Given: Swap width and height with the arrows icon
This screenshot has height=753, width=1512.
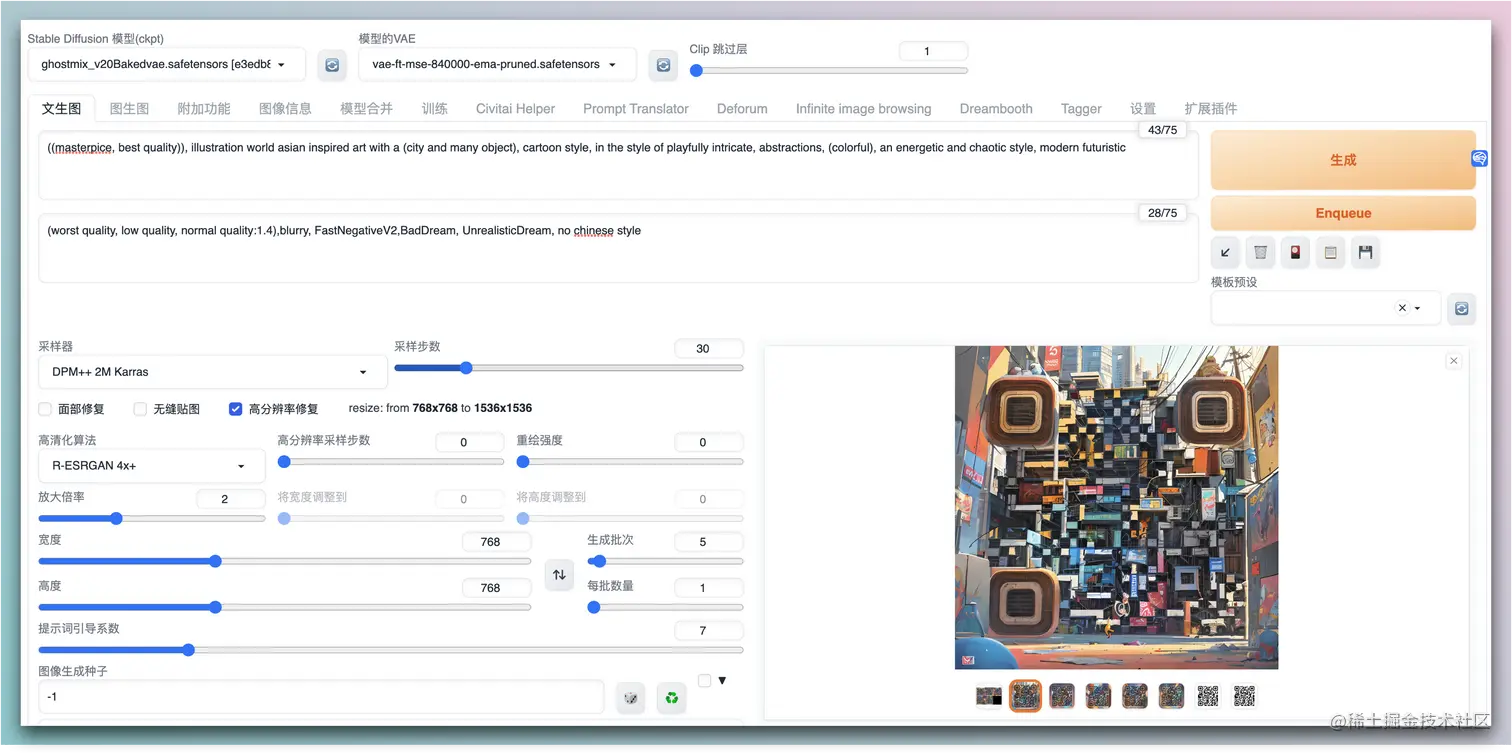Looking at the screenshot, I should click(559, 574).
